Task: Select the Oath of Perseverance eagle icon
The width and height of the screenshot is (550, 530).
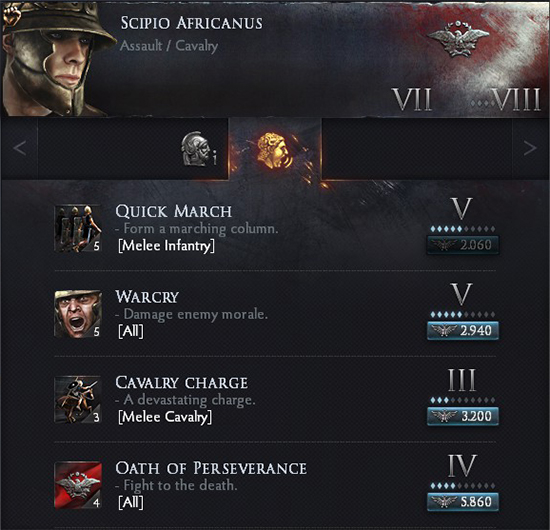Action: coord(78,485)
